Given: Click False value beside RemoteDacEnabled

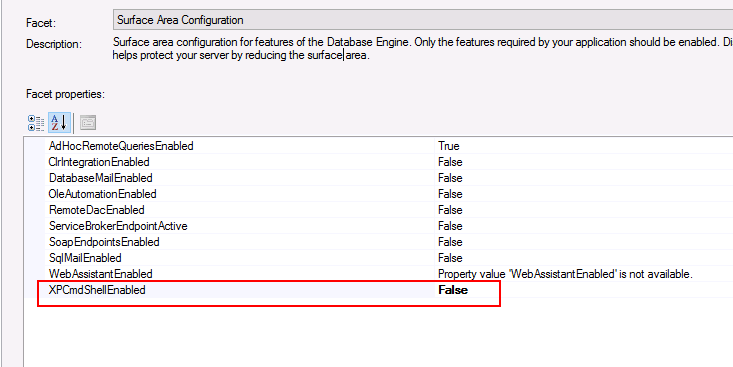Looking at the screenshot, I should point(450,210).
